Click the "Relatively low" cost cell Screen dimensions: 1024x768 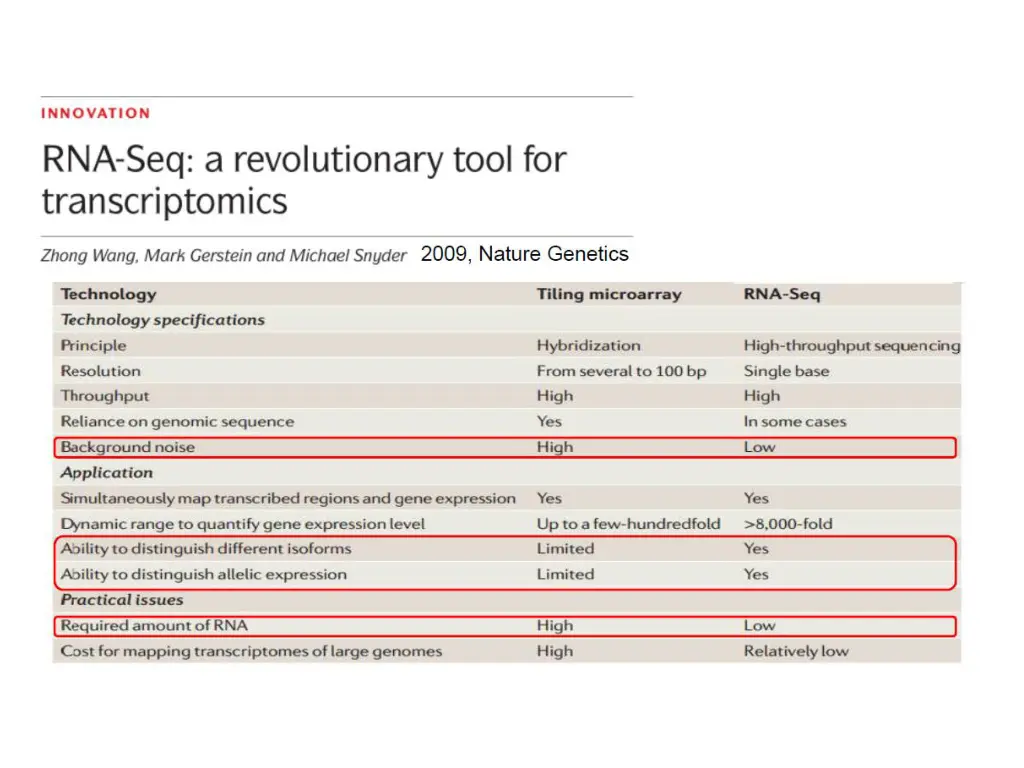(796, 651)
